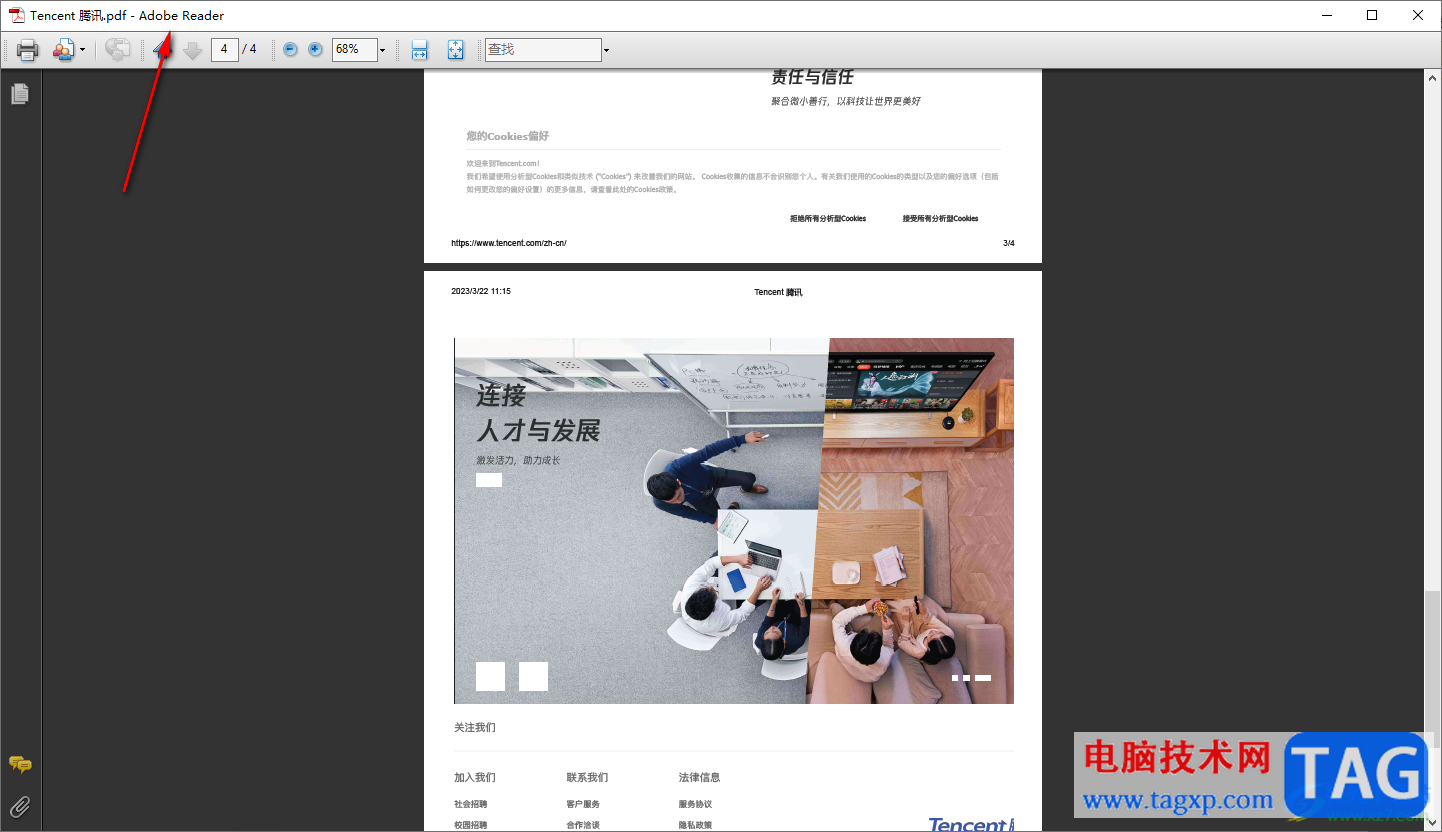Expand the collaborate tool's dropdown arrow
The height and width of the screenshot is (832, 1442).
tap(82, 50)
